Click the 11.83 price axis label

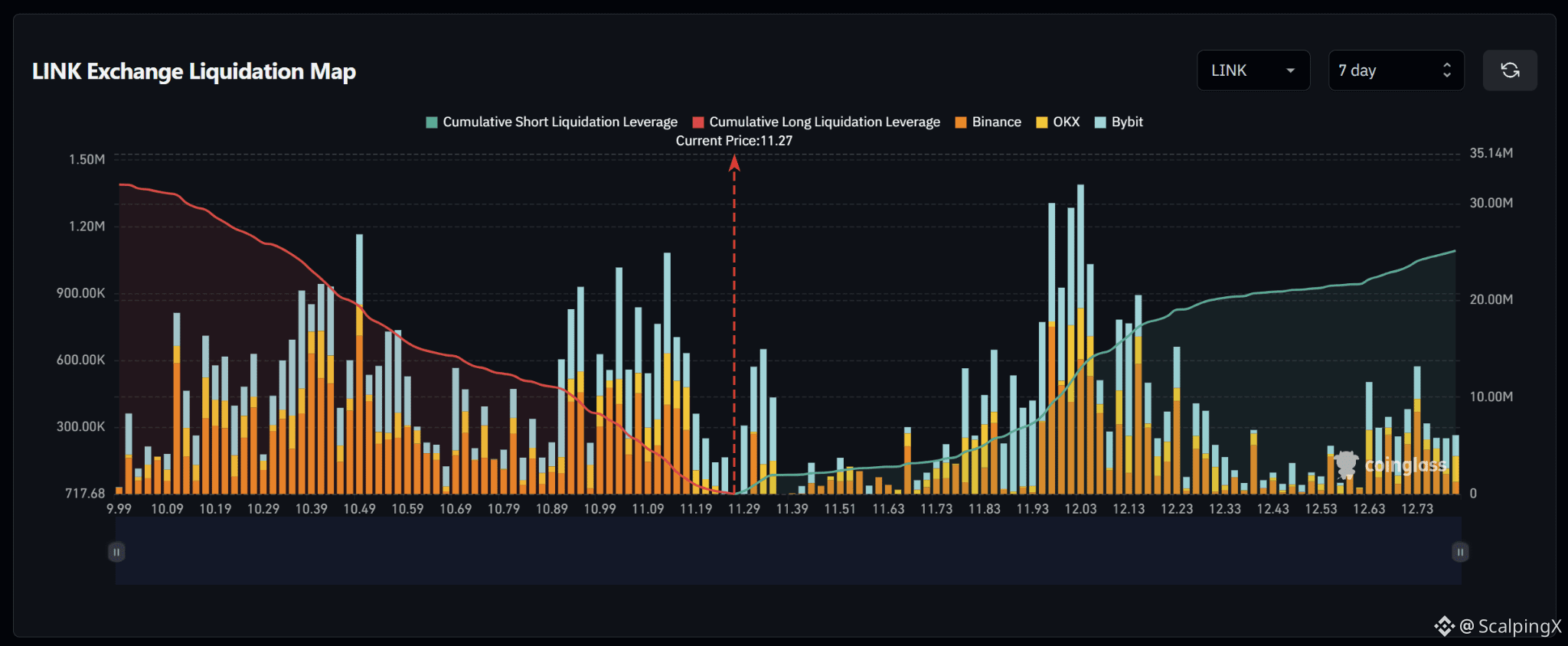point(985,509)
